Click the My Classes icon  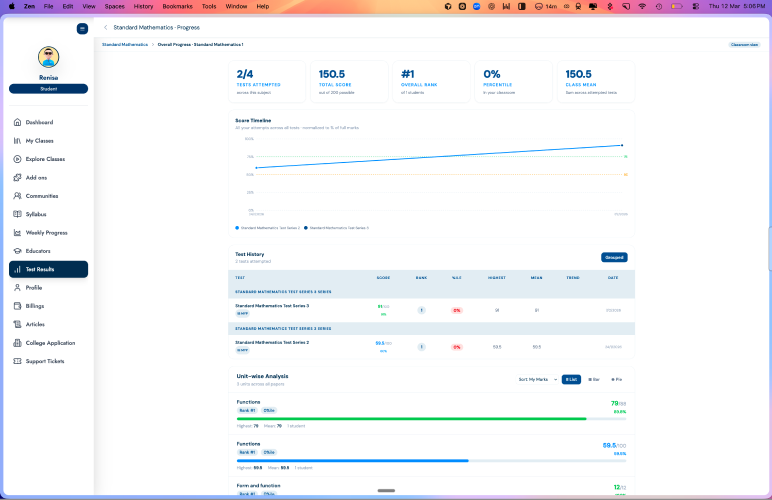tap(17, 141)
